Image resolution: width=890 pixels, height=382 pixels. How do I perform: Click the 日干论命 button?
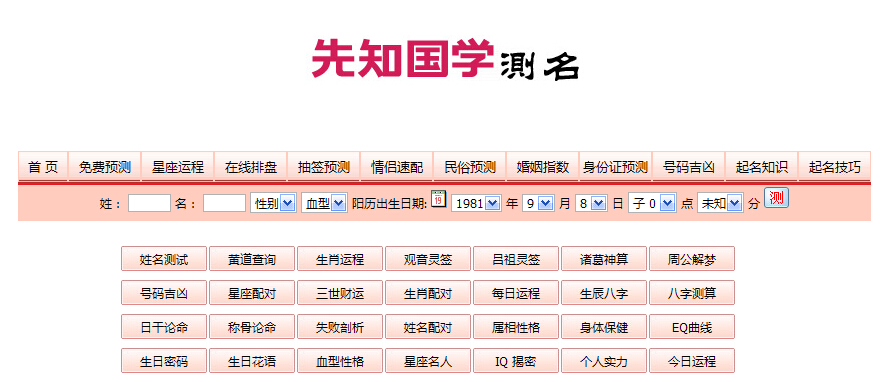pyautogui.click(x=164, y=327)
